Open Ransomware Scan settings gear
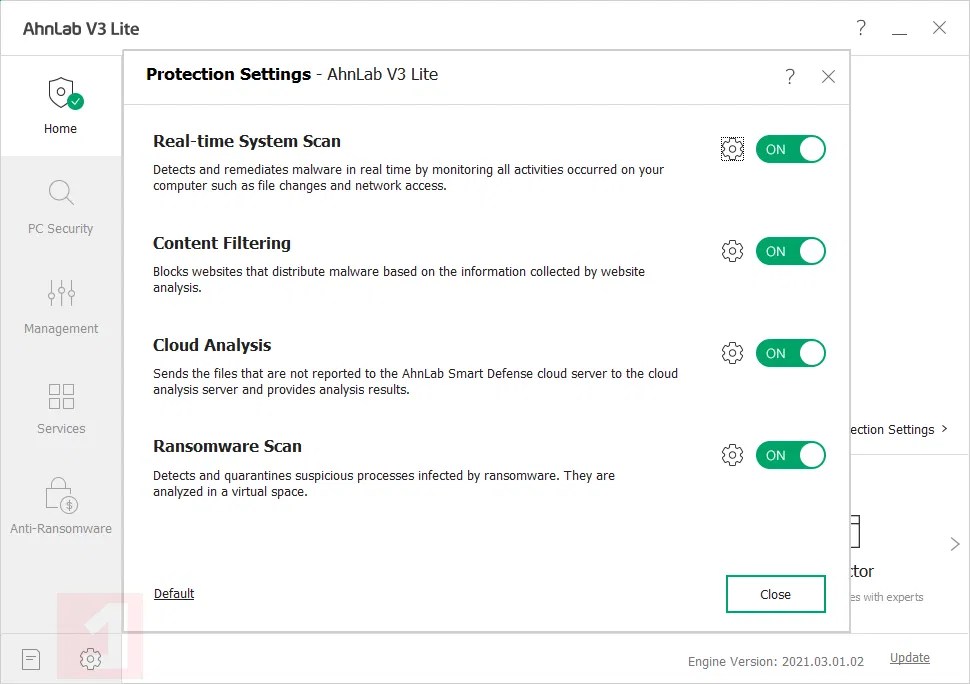Viewport: 970px width, 684px height. click(x=732, y=455)
